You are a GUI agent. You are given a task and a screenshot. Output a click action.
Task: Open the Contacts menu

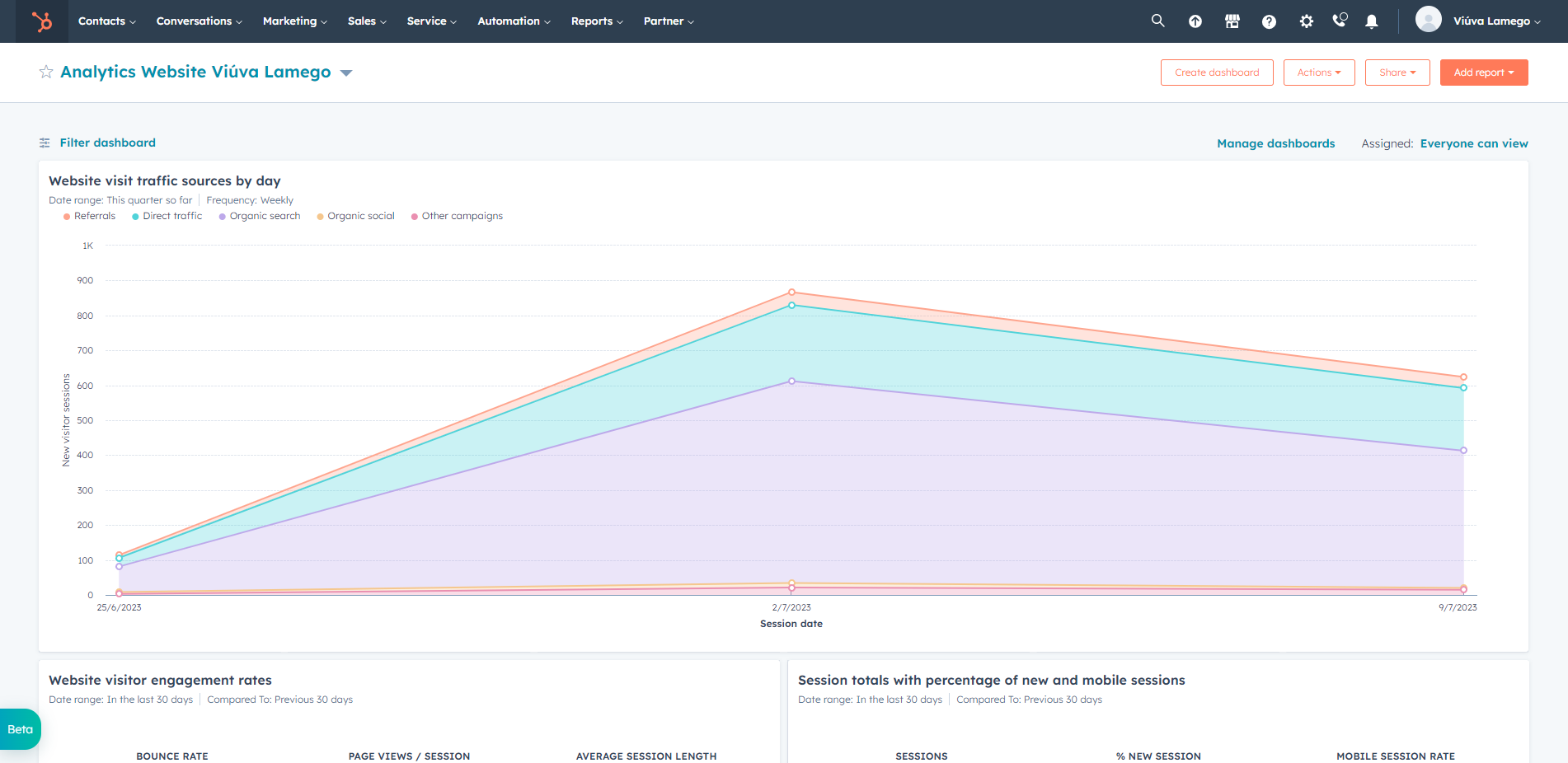pos(107,21)
